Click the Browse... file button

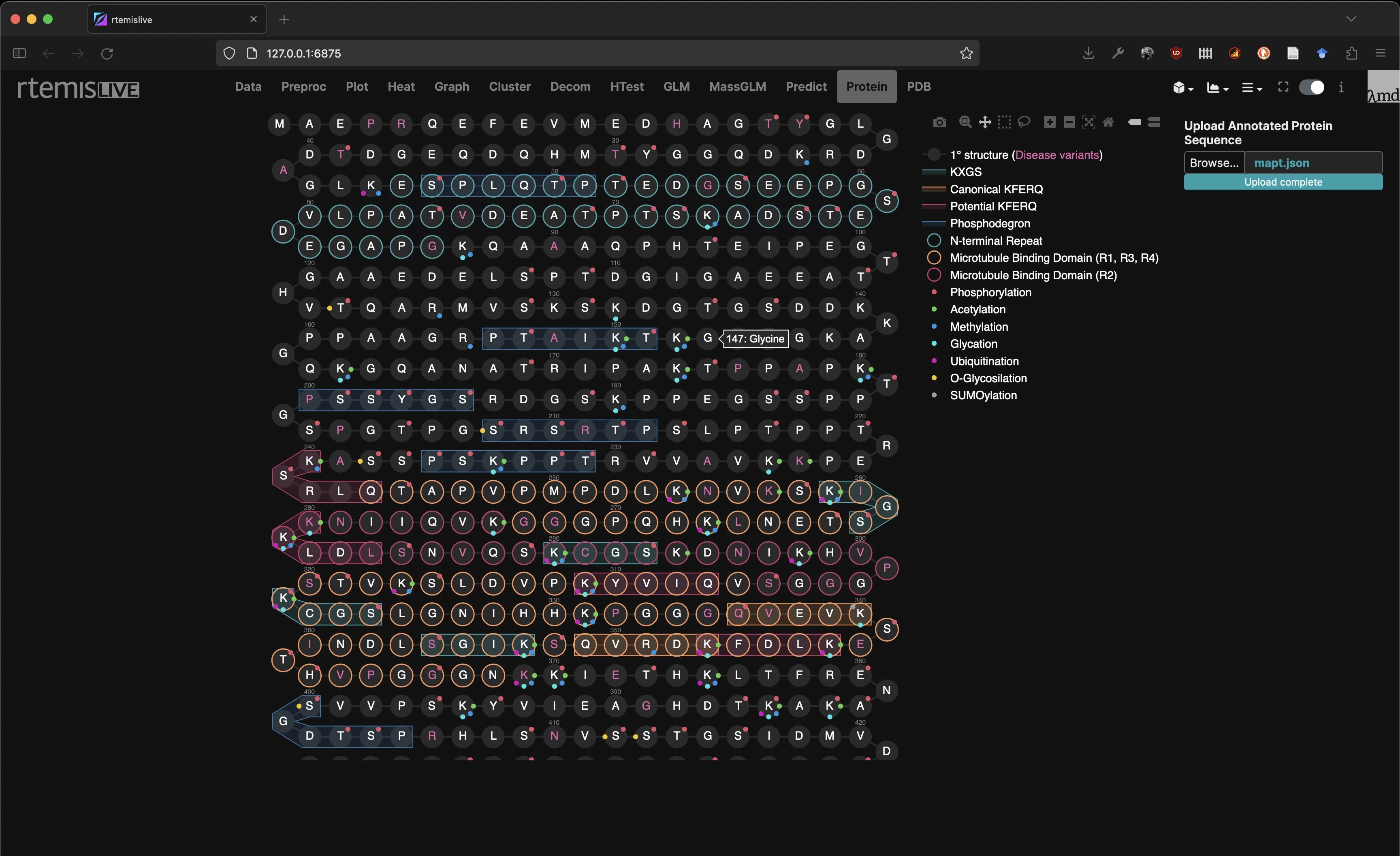(1214, 163)
